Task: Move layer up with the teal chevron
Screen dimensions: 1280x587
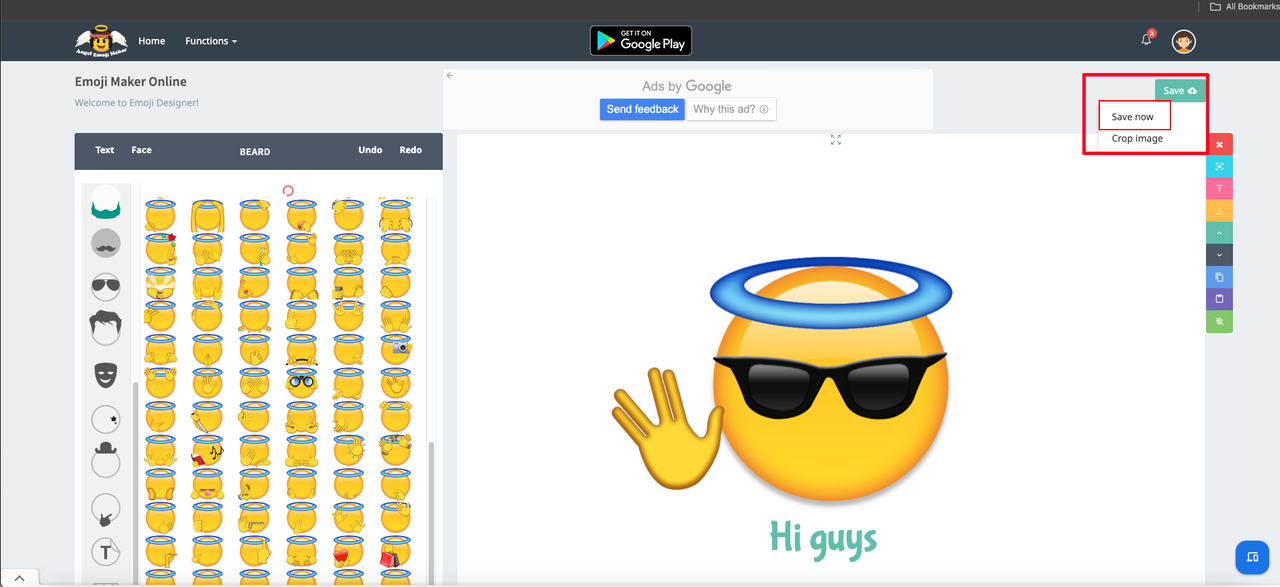Action: [1219, 233]
